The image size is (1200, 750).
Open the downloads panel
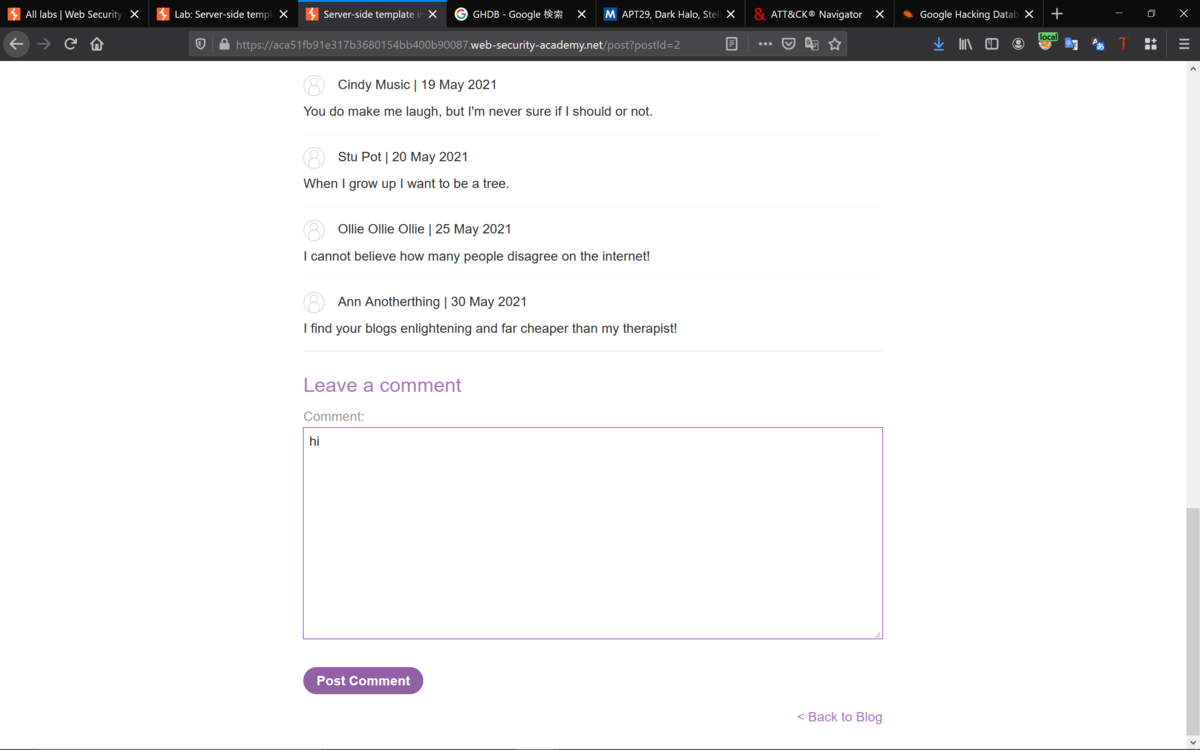pyautogui.click(x=938, y=44)
